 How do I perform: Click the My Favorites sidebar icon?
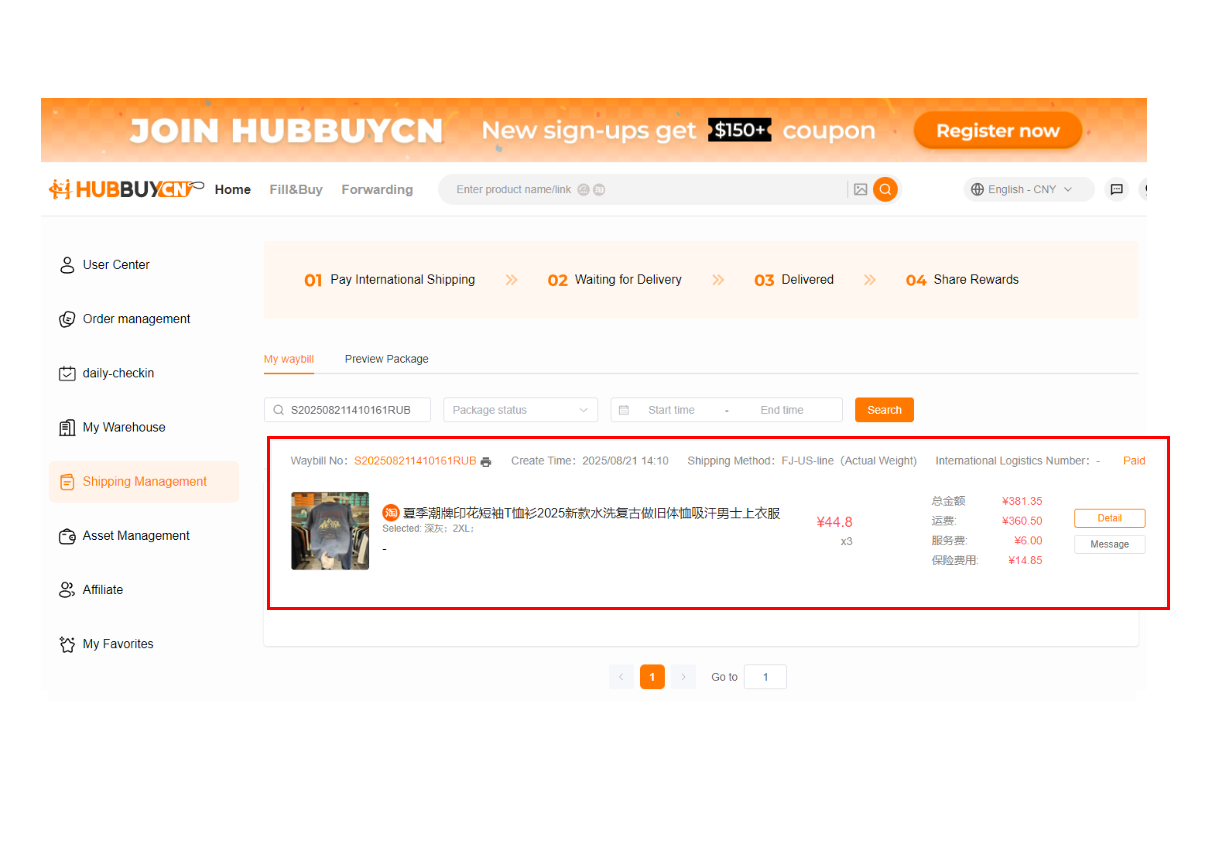[67, 645]
